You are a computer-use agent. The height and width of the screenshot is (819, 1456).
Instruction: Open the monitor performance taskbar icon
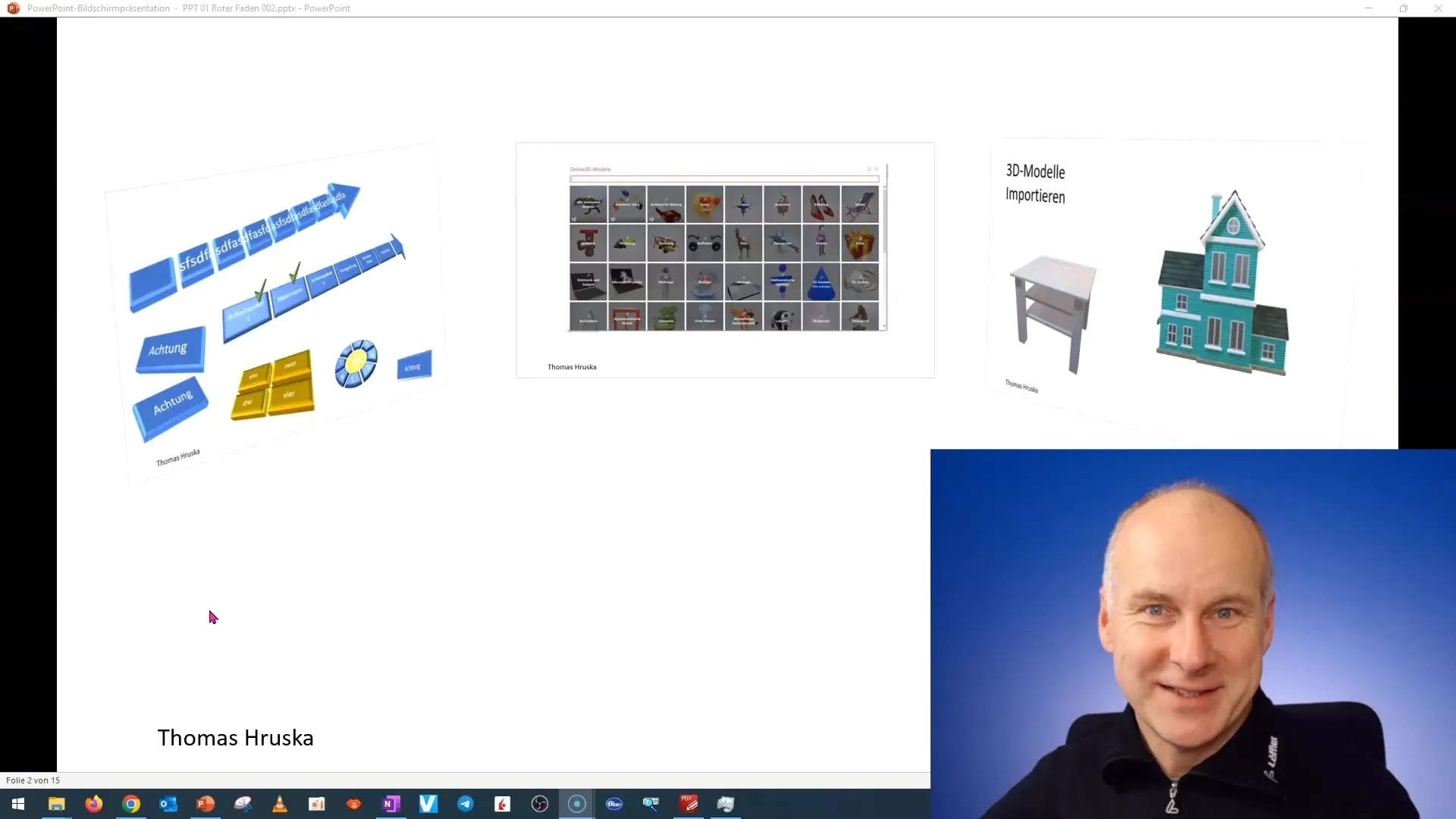click(725, 804)
